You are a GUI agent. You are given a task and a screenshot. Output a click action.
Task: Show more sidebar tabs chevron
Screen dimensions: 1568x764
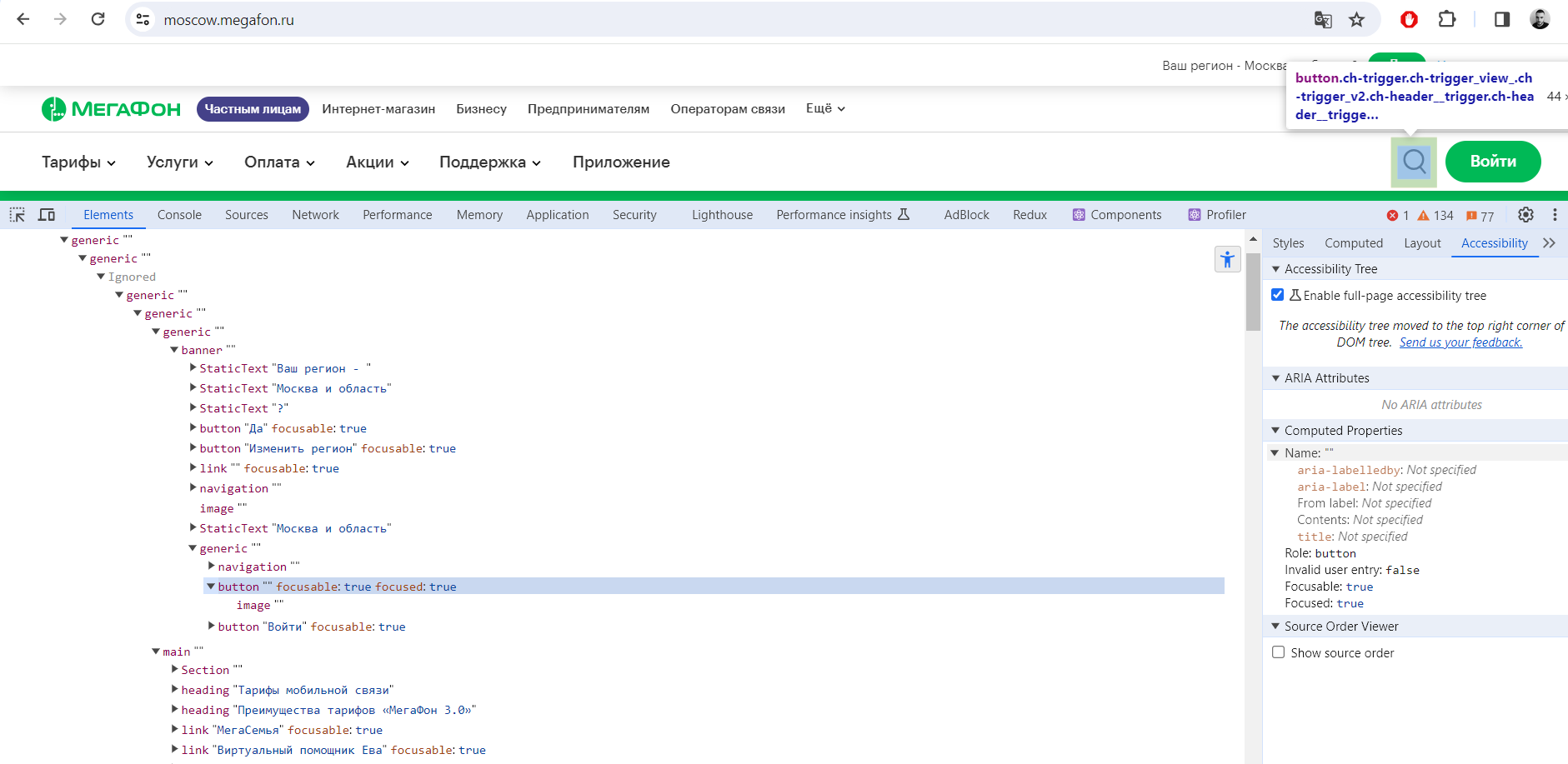click(x=1549, y=243)
